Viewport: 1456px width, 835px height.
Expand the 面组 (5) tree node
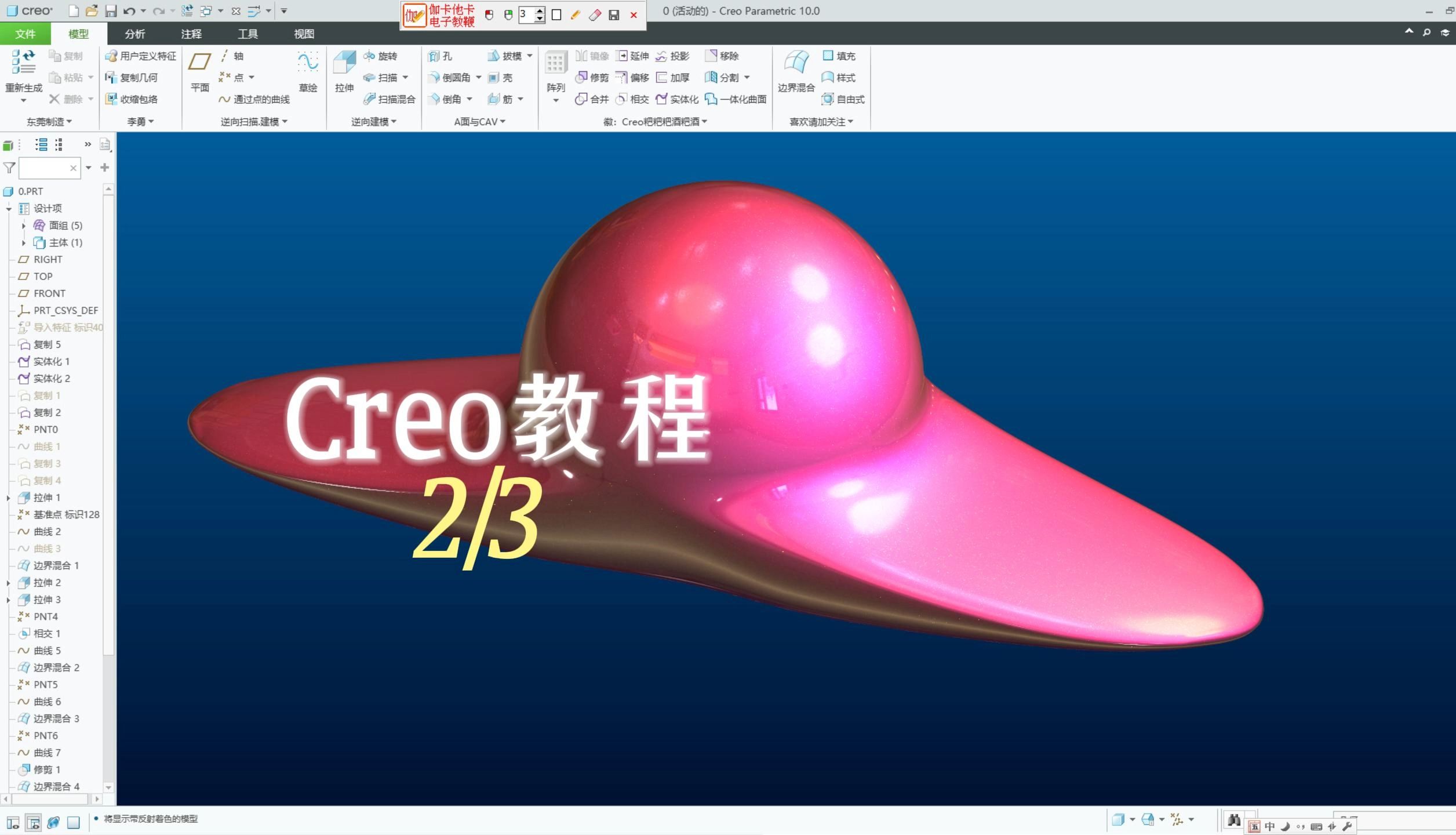(x=24, y=226)
